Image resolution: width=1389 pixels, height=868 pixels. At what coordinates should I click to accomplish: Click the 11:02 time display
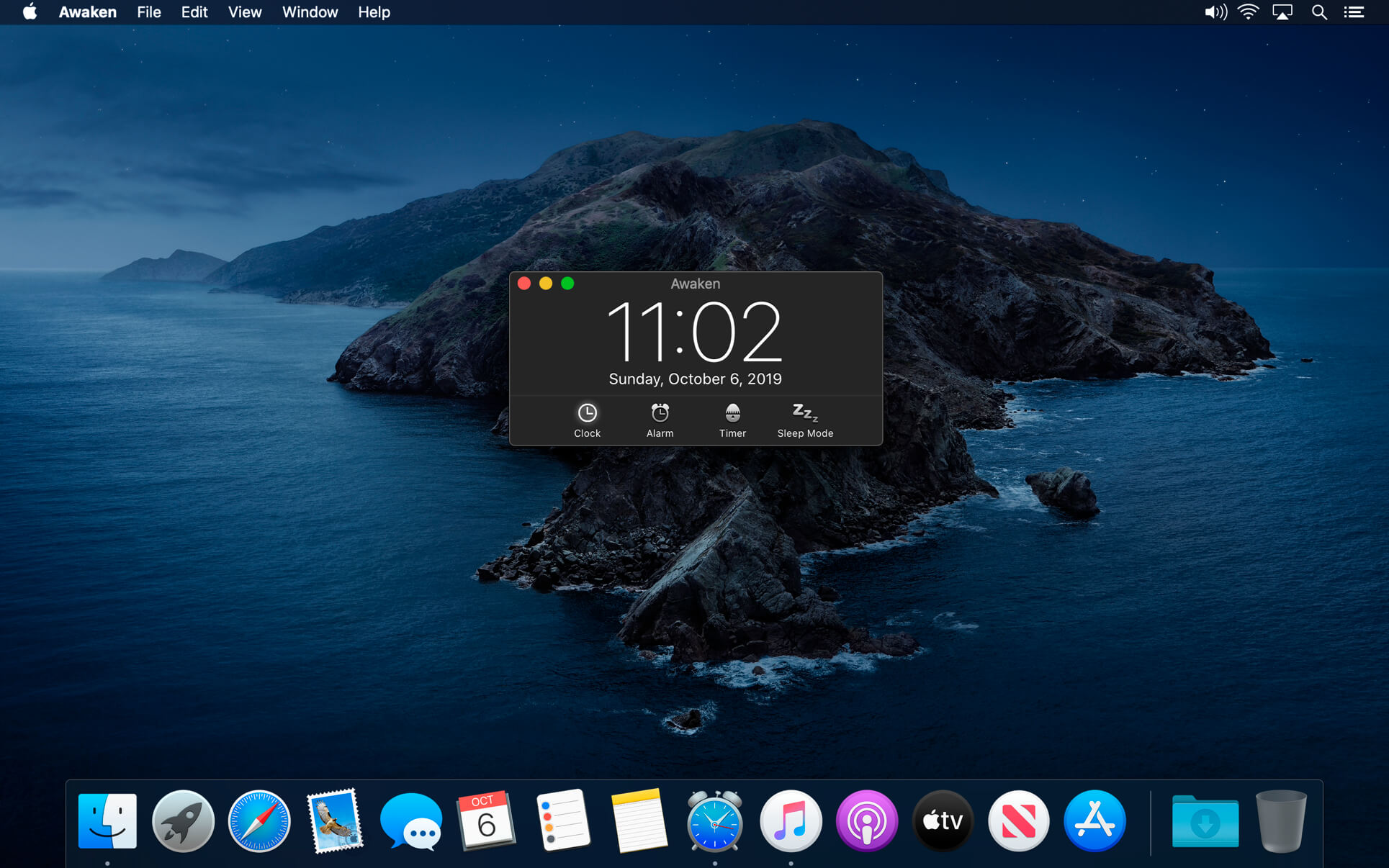tap(694, 332)
